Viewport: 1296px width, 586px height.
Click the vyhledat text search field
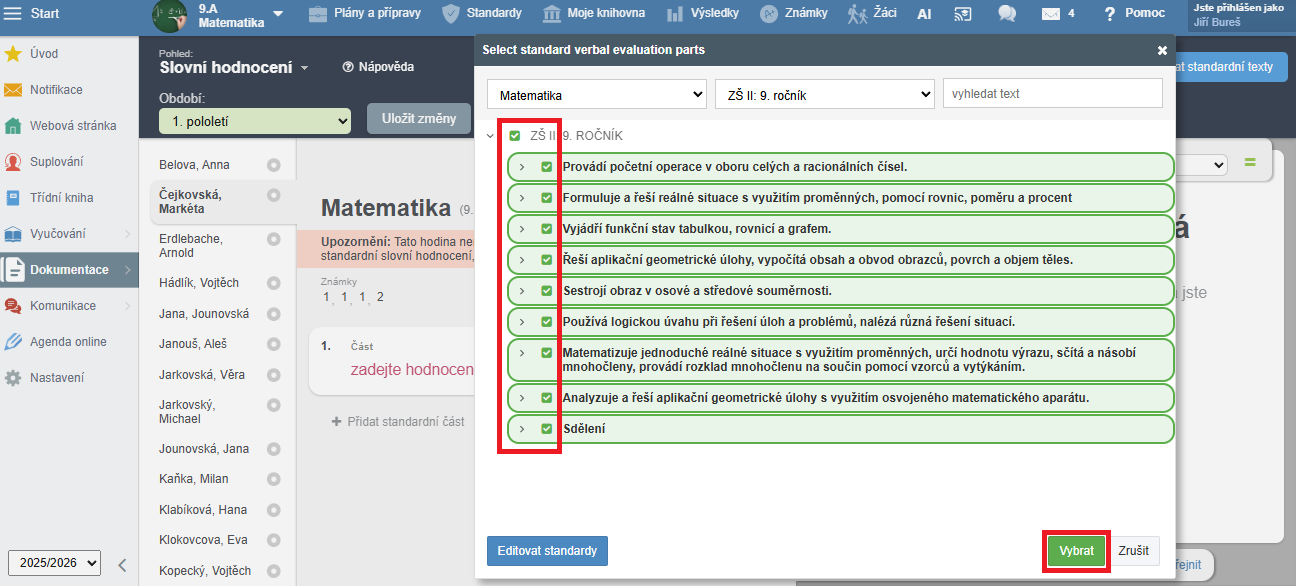pyautogui.click(x=1052, y=94)
